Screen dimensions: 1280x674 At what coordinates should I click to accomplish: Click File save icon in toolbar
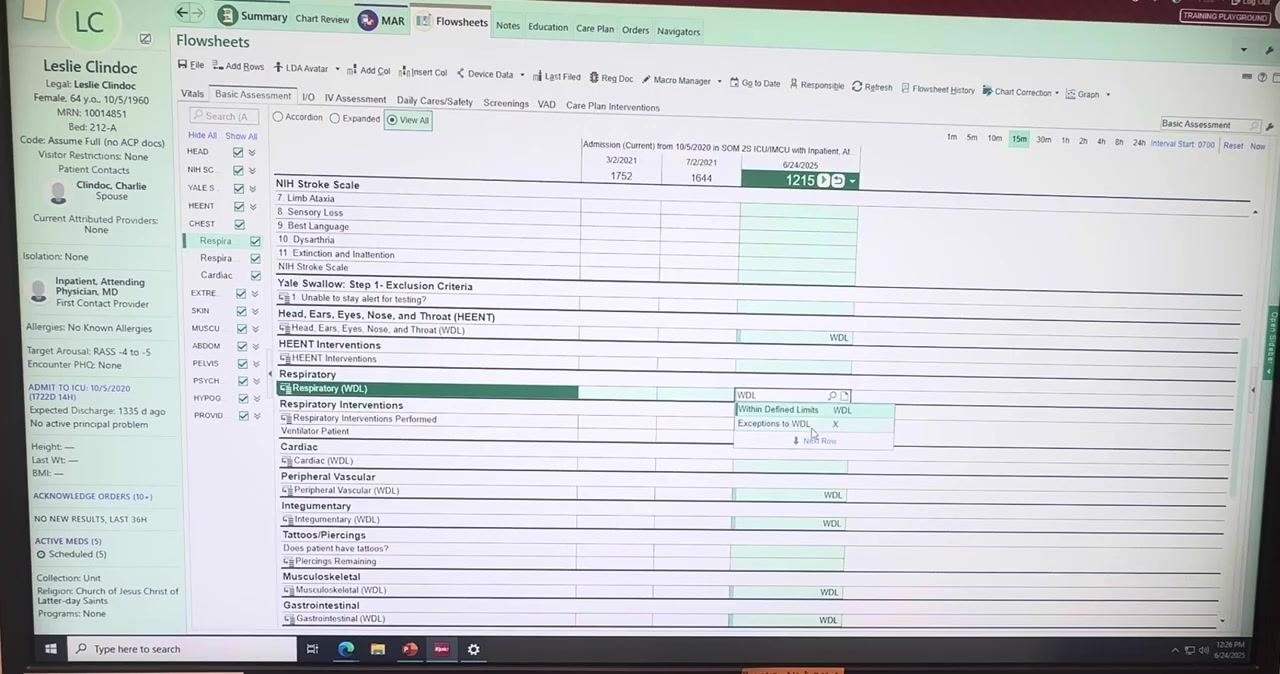(183, 65)
